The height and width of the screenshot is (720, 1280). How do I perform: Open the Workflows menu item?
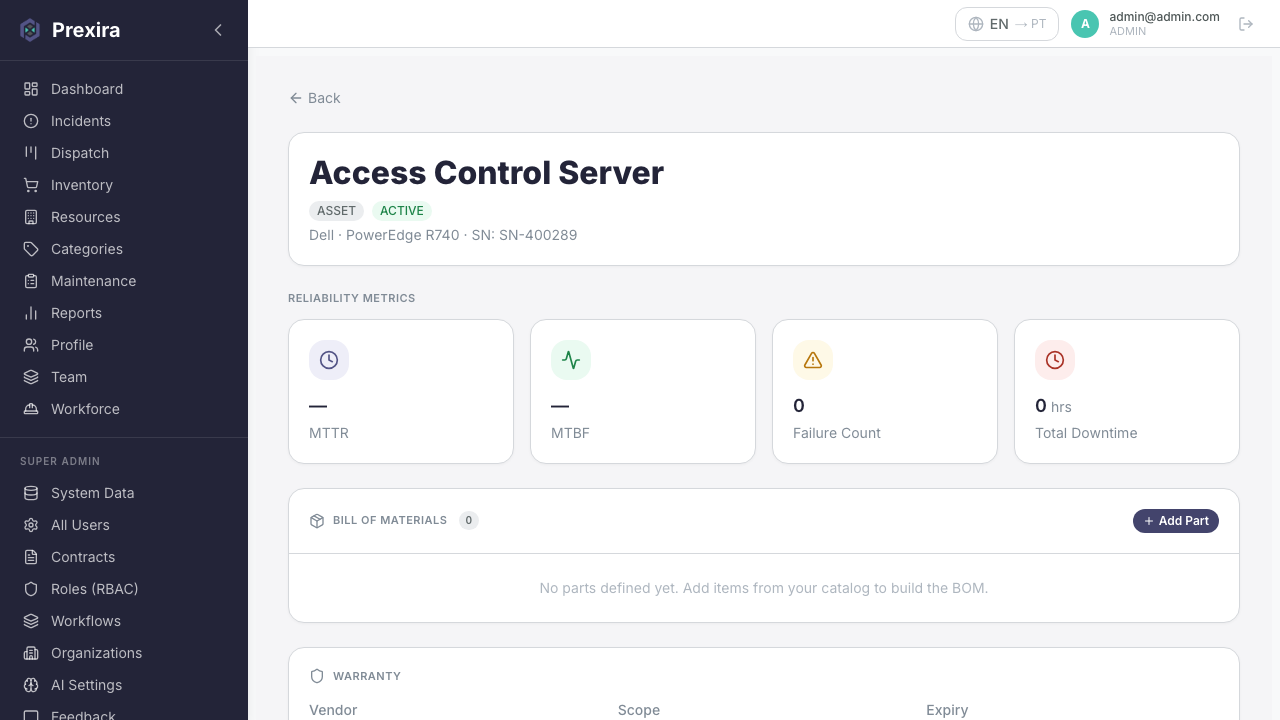pyautogui.click(x=124, y=621)
